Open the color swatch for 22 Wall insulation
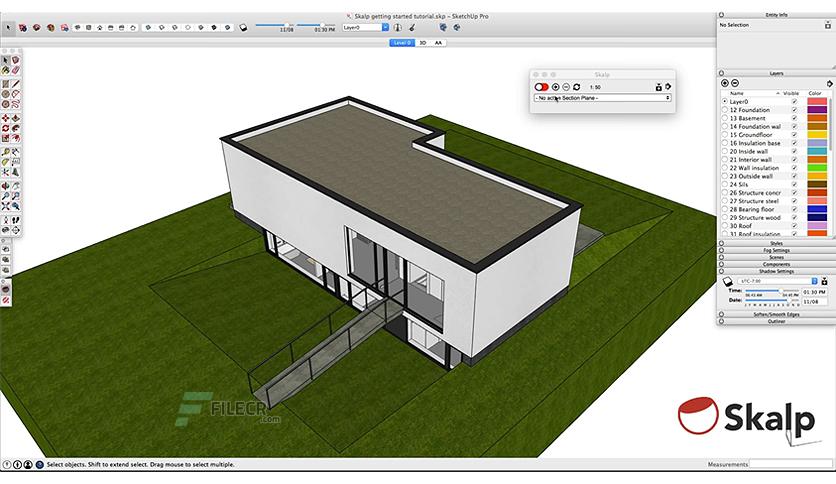 [817, 168]
